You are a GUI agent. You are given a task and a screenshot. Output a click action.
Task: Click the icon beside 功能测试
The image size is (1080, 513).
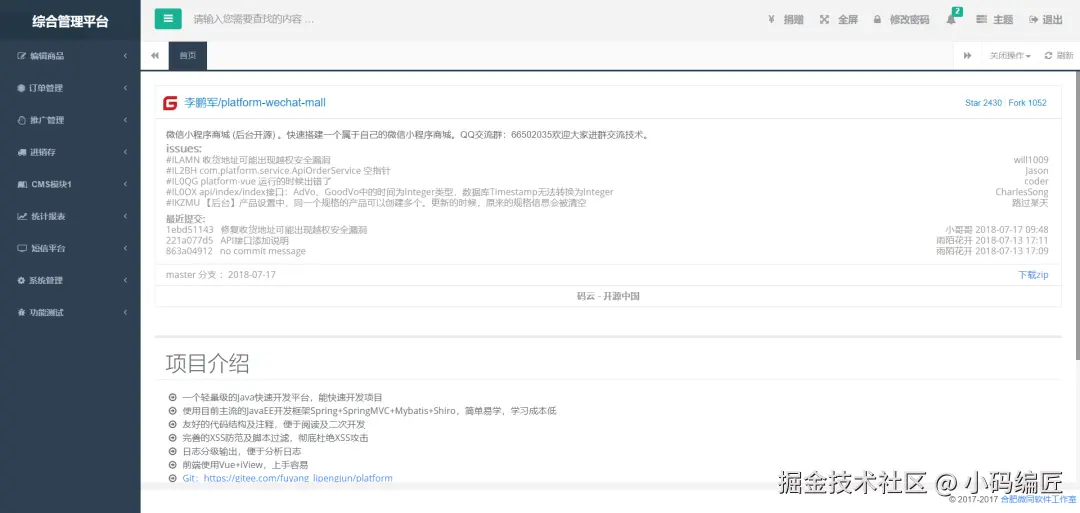click(x=21, y=312)
